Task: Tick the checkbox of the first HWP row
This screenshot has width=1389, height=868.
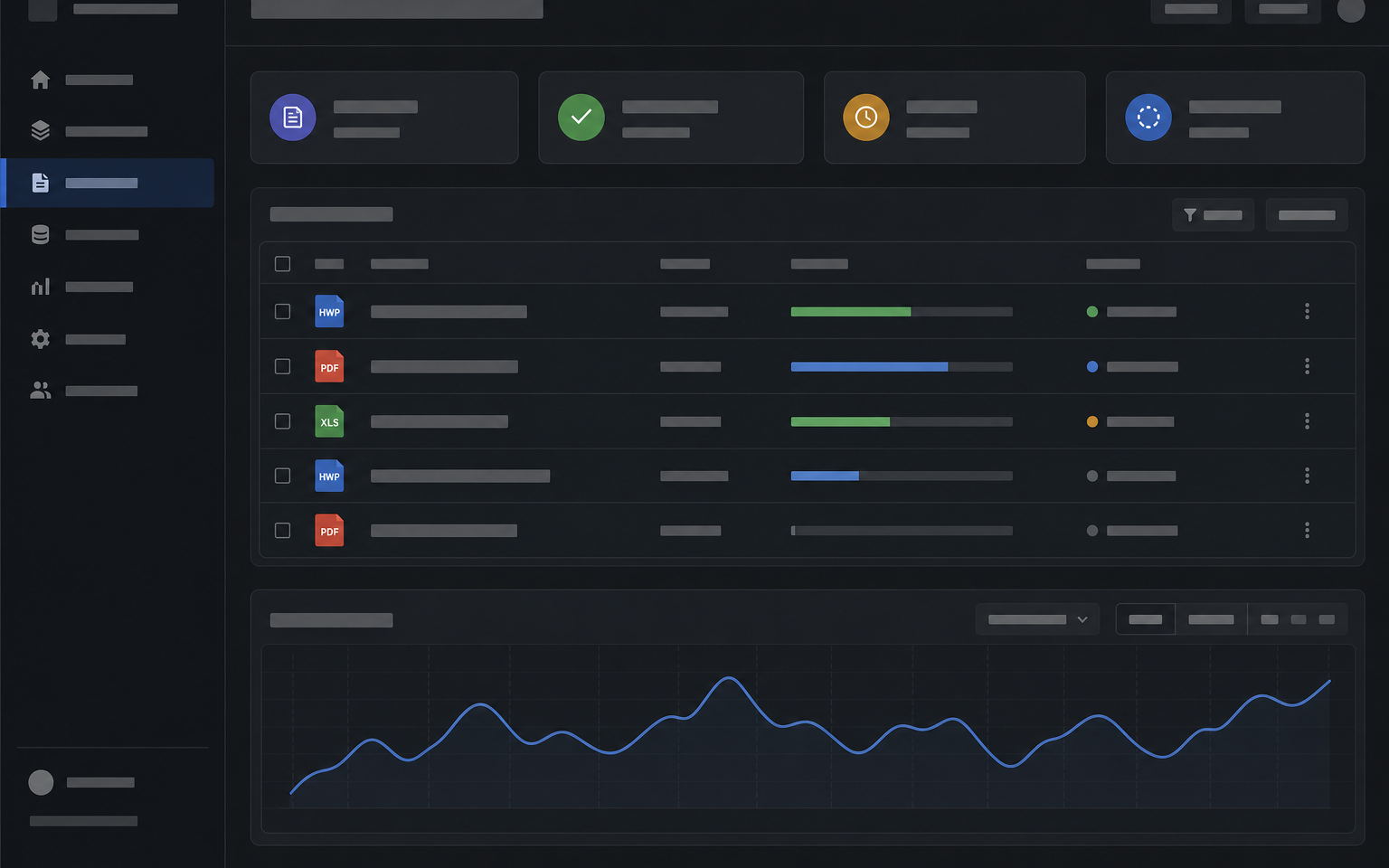Action: [282, 311]
